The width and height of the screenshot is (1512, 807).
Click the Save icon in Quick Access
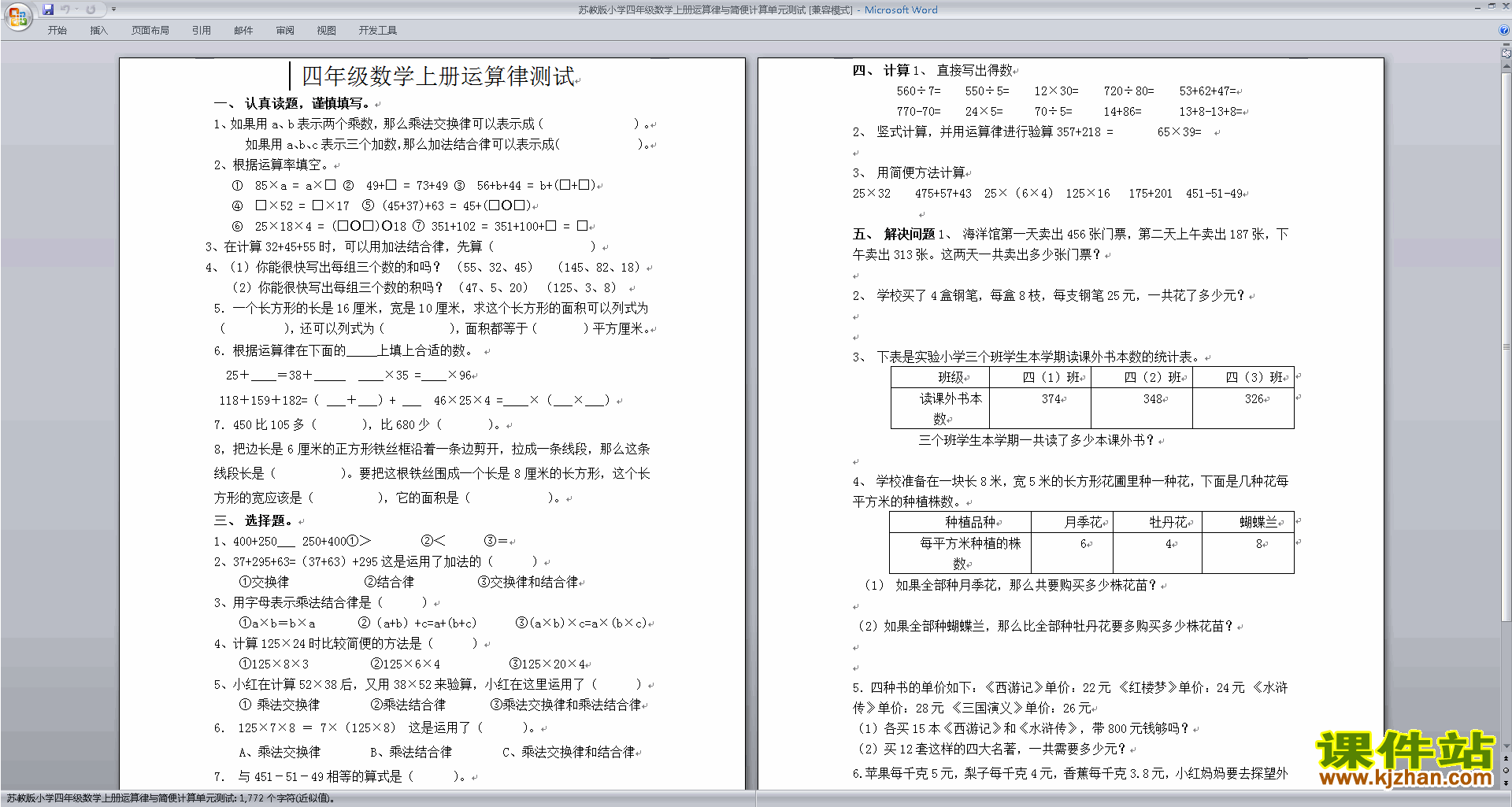pos(48,9)
